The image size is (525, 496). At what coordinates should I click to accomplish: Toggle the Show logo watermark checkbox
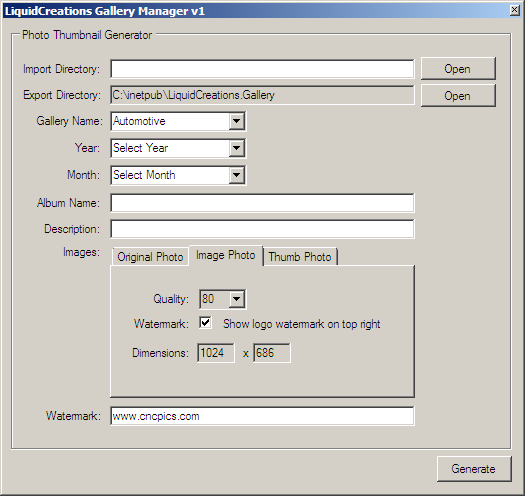[x=205, y=323]
